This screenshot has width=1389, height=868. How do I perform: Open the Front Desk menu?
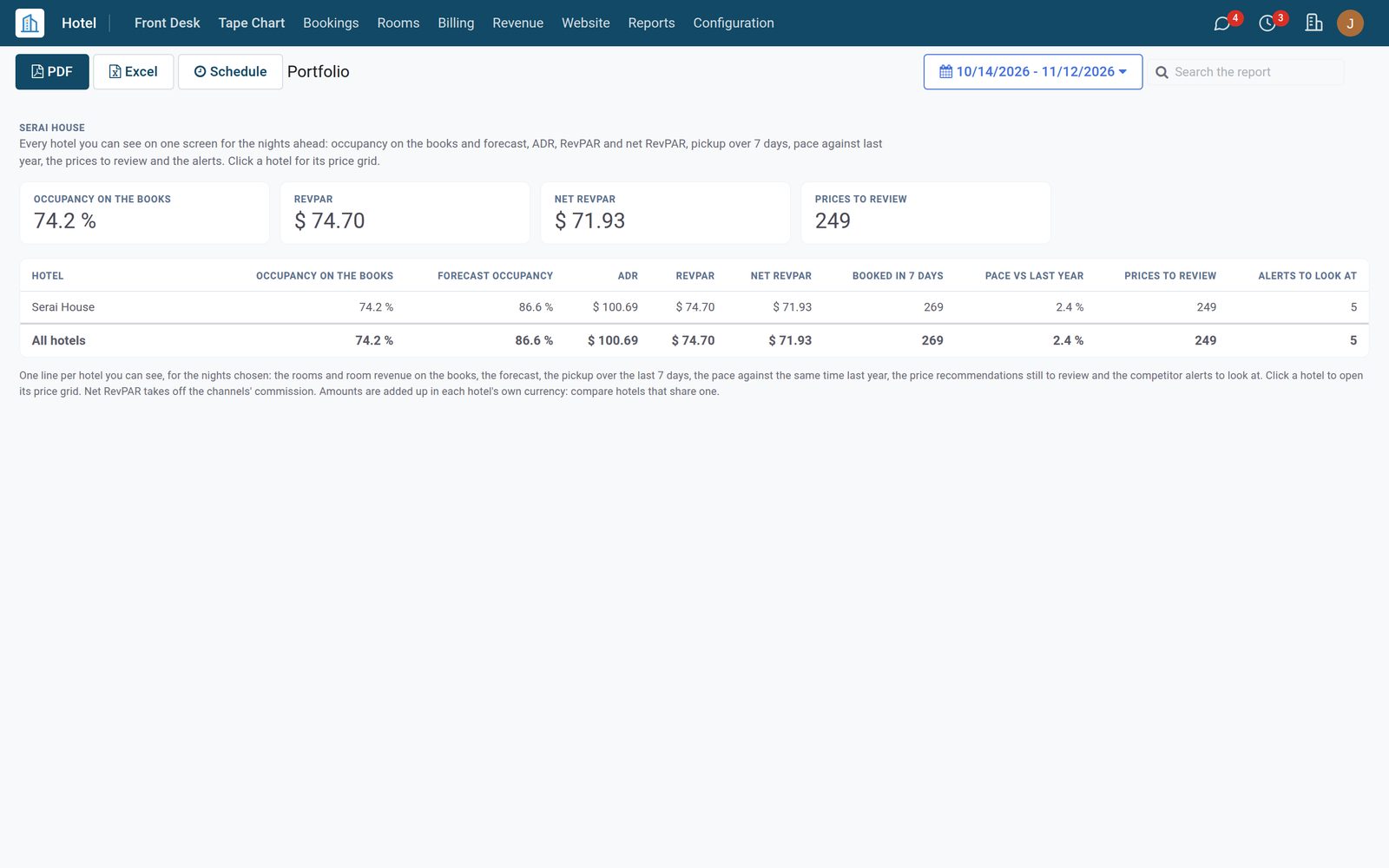[168, 23]
